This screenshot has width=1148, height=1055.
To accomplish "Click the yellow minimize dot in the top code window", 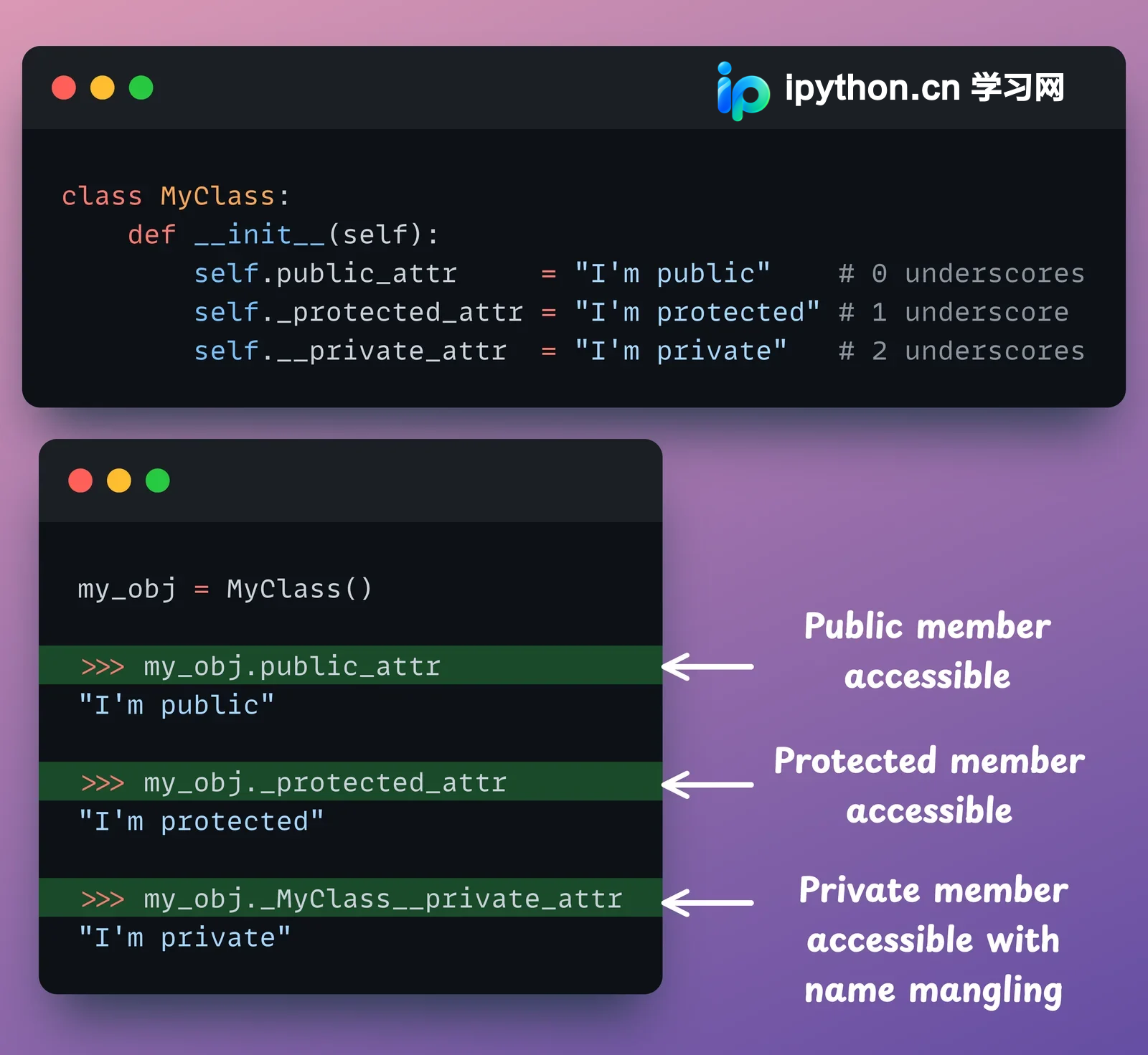I will click(x=103, y=87).
